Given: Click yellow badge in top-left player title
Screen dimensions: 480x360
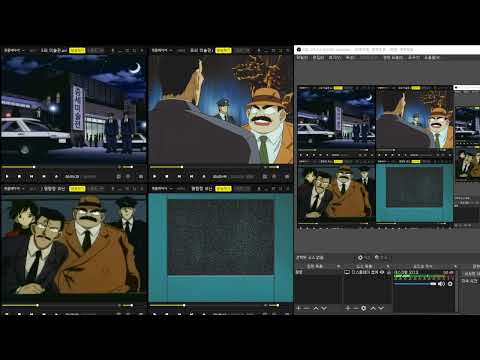Looking at the screenshot, I should [x=77, y=50].
